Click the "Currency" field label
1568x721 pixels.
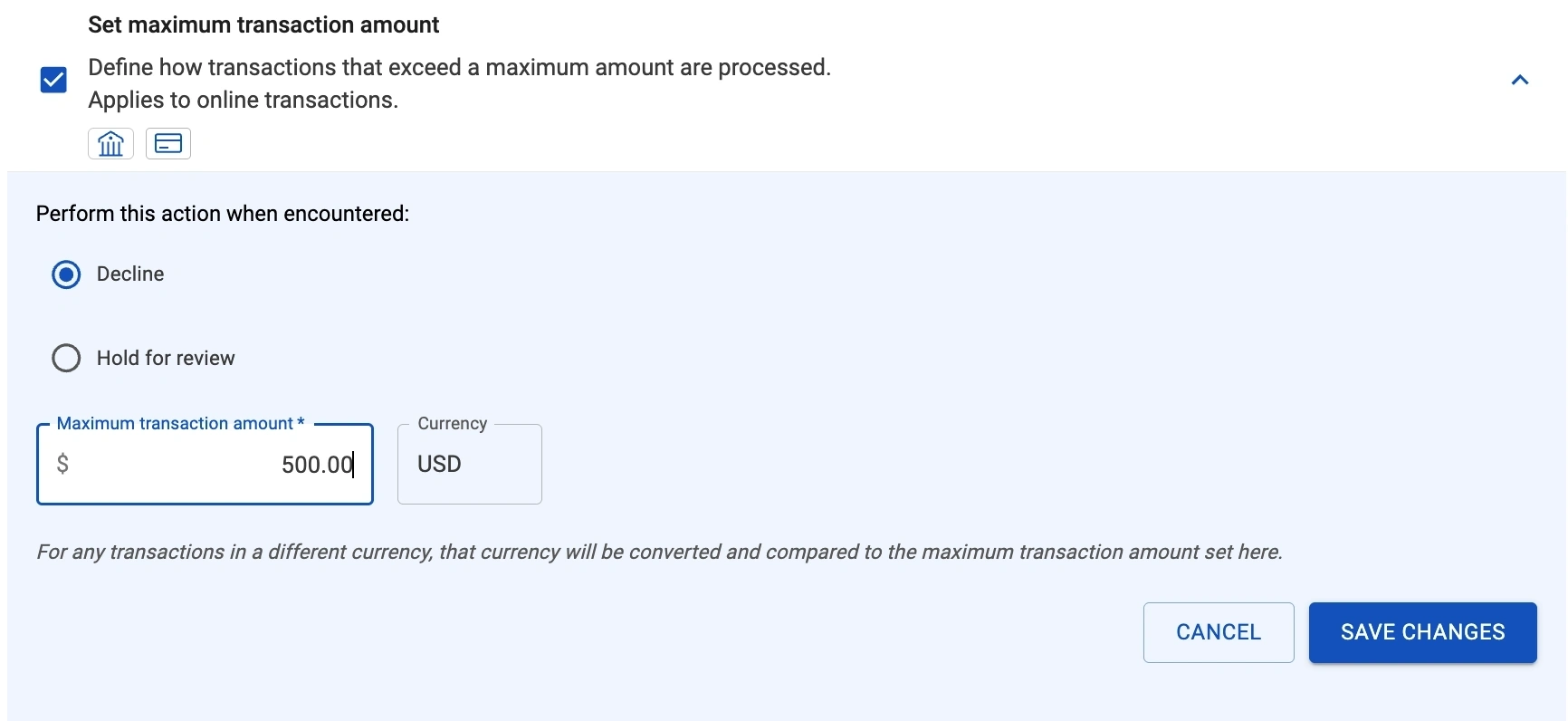coord(453,423)
